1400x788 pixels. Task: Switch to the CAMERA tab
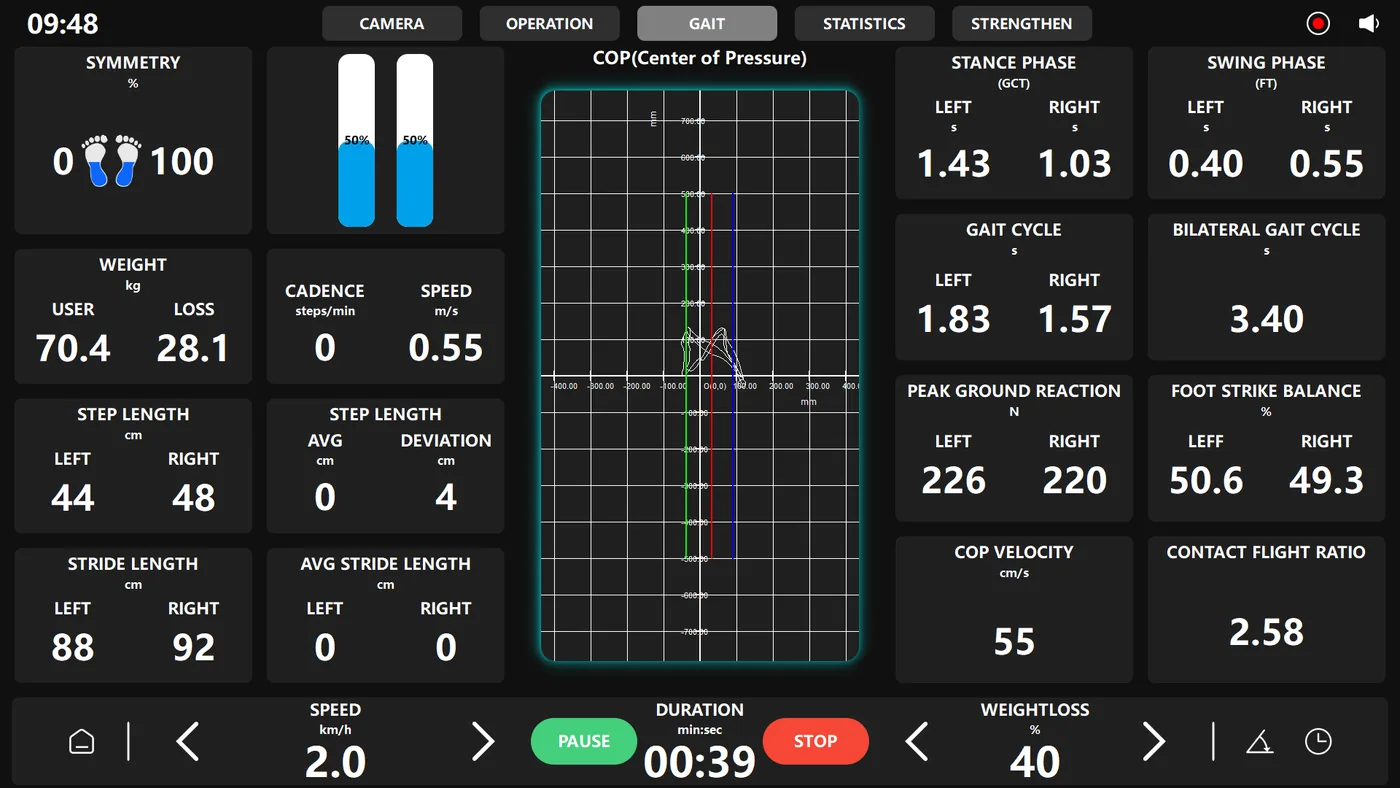(392, 23)
